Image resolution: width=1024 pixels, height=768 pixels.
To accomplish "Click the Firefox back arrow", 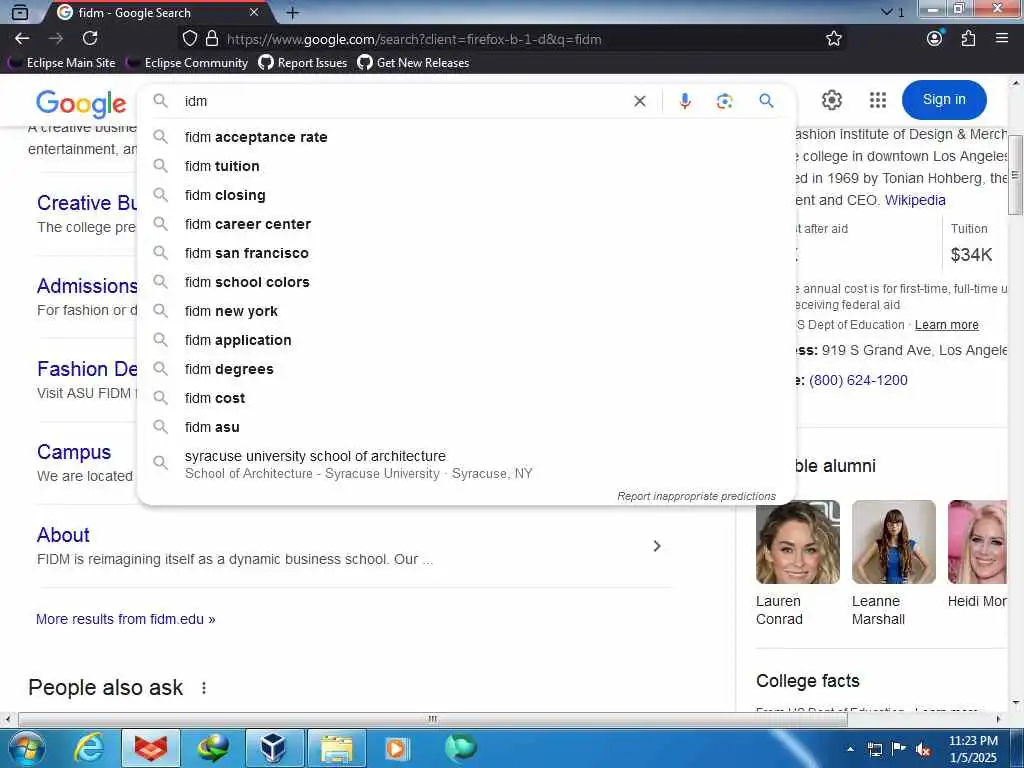I will click(22, 39).
